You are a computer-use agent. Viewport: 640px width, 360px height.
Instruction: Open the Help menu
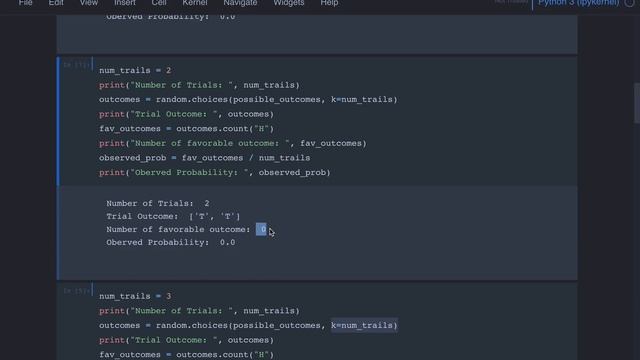tap(329, 3)
